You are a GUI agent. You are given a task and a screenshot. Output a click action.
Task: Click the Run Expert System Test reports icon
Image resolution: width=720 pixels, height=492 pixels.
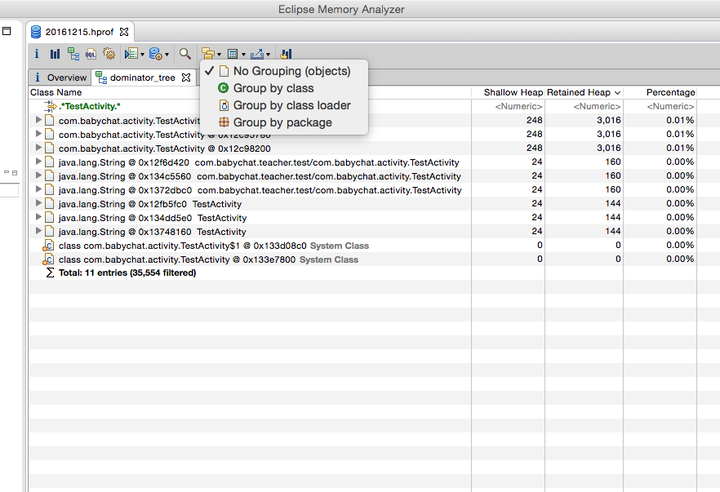point(131,54)
